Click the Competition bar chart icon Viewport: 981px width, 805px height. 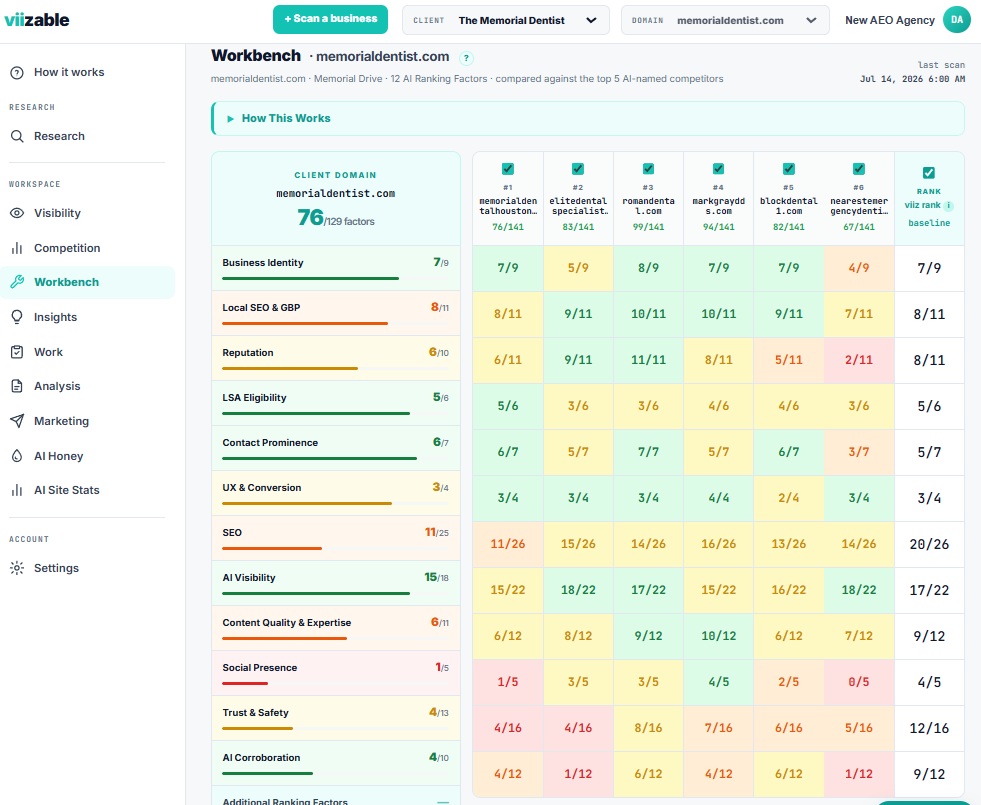pyautogui.click(x=18, y=248)
